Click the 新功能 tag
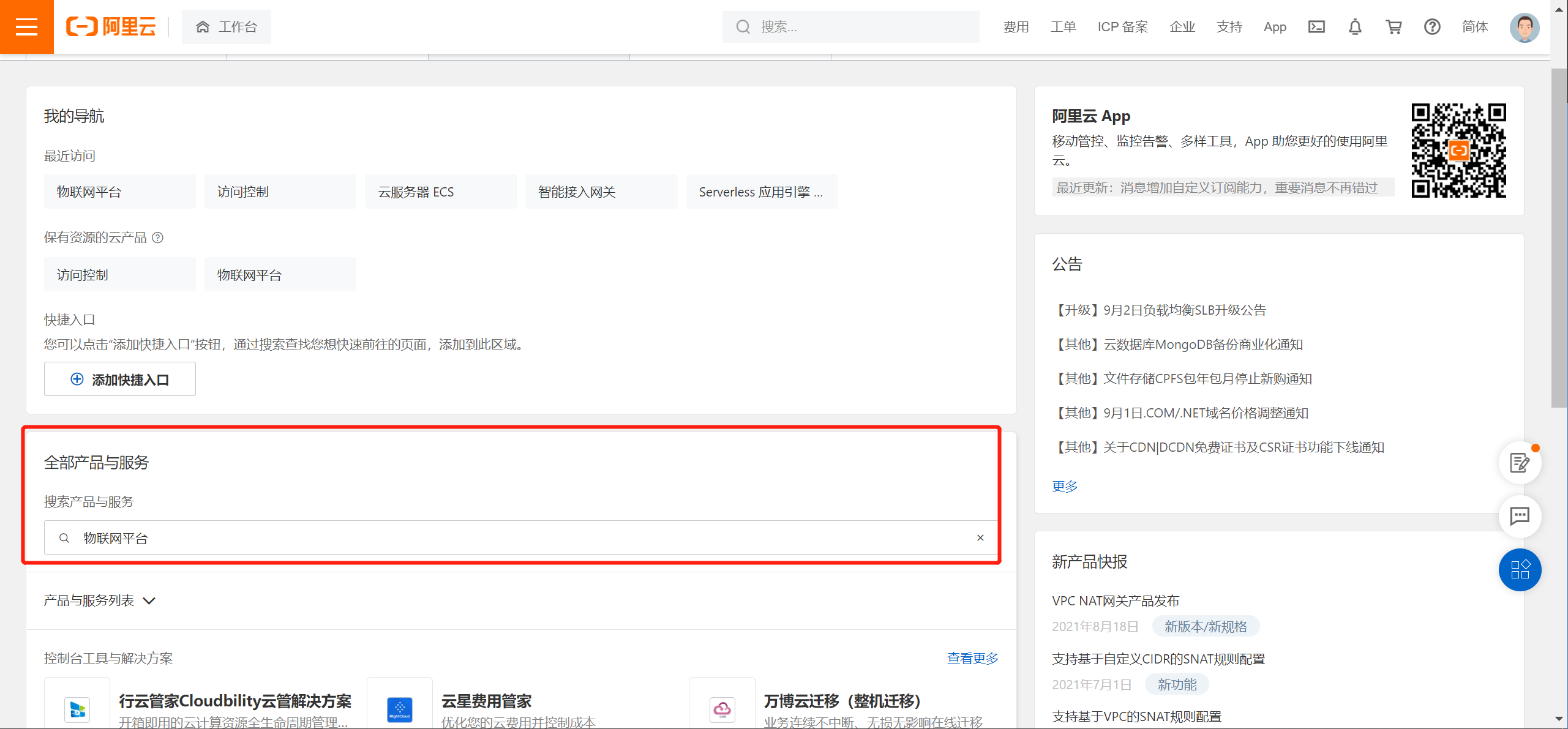The width and height of the screenshot is (1568, 729). coord(1177,684)
